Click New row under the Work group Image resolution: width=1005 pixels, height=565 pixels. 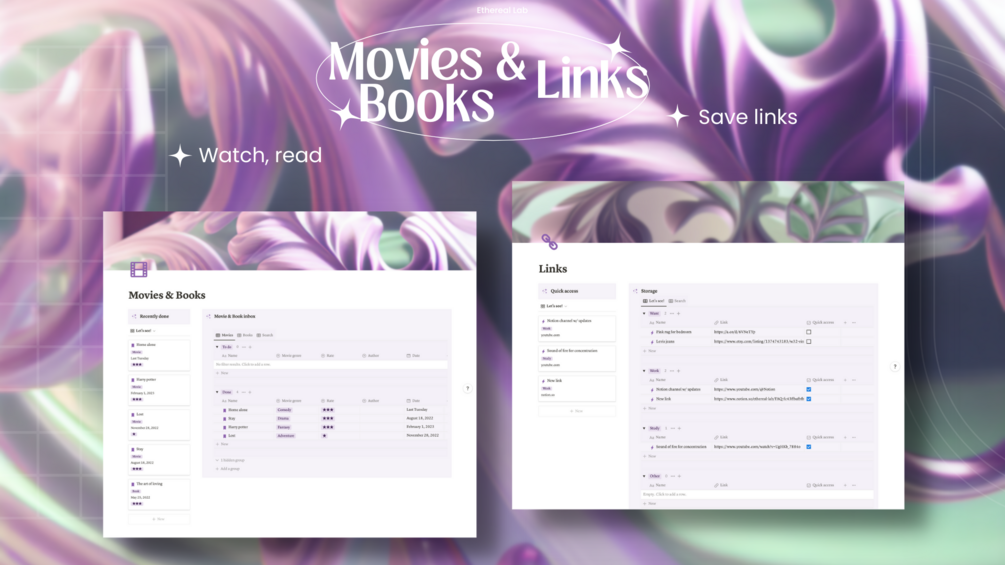[x=649, y=408]
